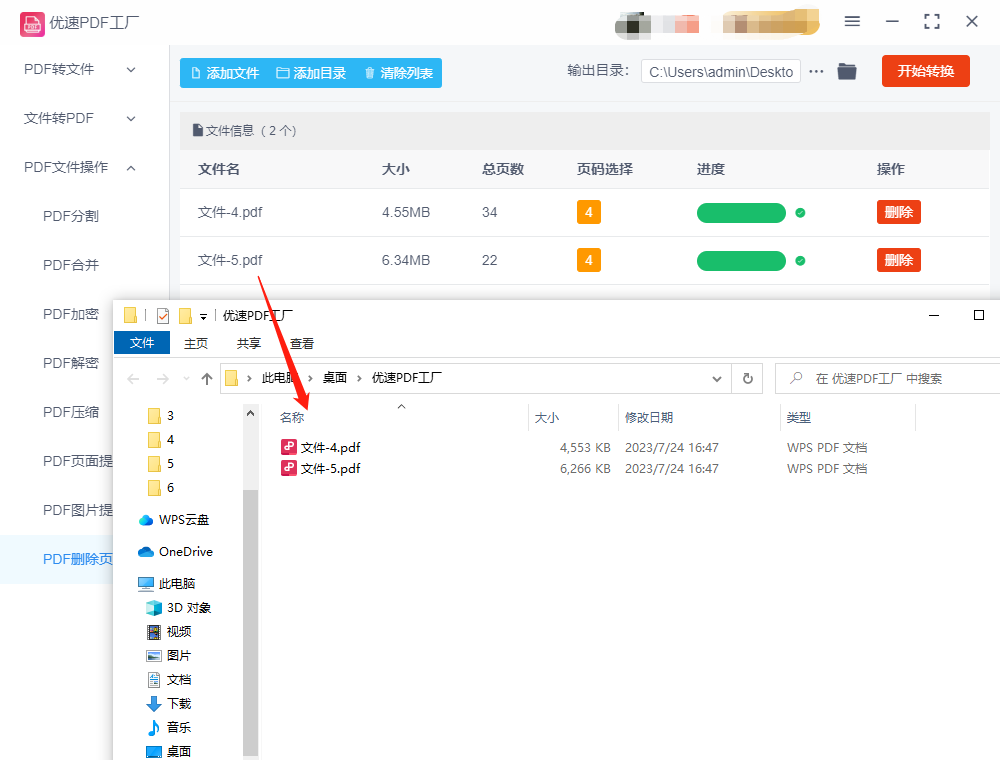
Task: Open the 共享 tab in Explorer
Action: point(249,343)
